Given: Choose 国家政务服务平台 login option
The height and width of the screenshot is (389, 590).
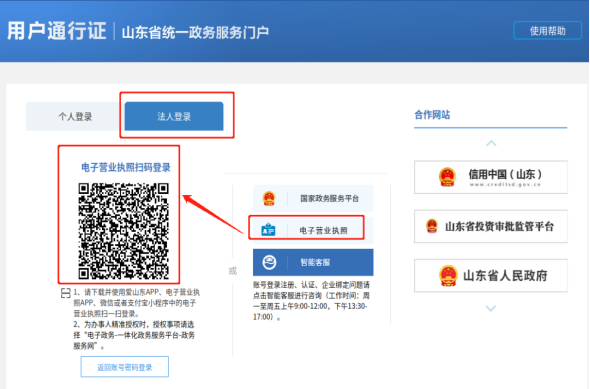Looking at the screenshot, I should [x=313, y=198].
